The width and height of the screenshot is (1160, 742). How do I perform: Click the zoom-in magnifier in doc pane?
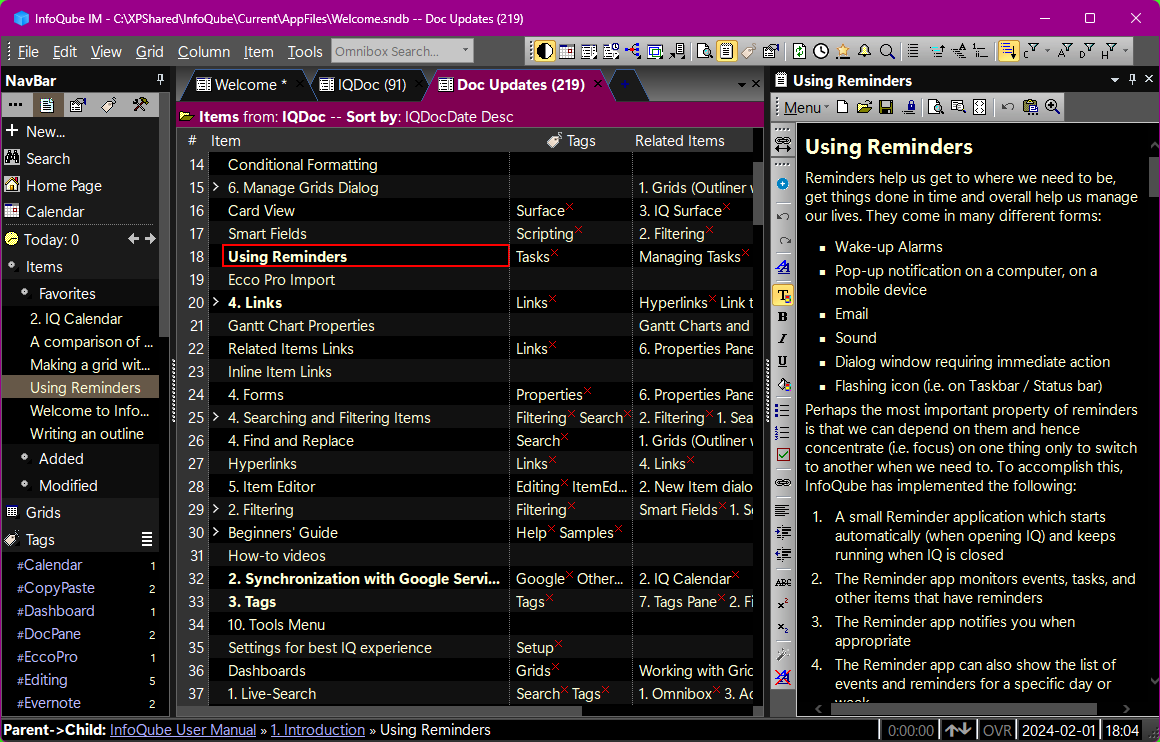1053,107
